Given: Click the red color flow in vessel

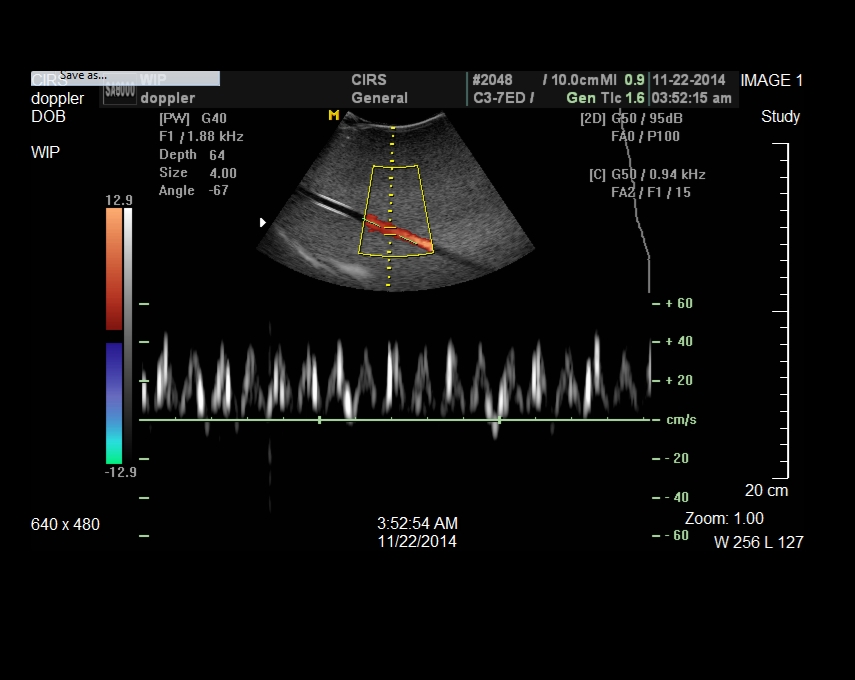Looking at the screenshot, I should (x=397, y=231).
